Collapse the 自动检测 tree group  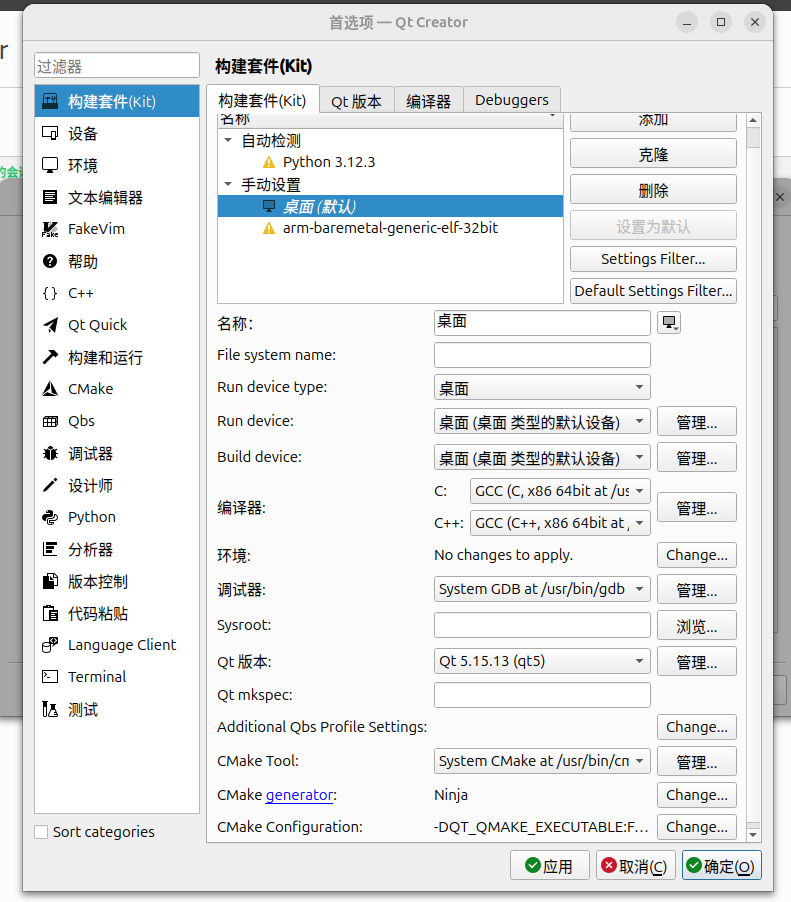tap(228, 140)
